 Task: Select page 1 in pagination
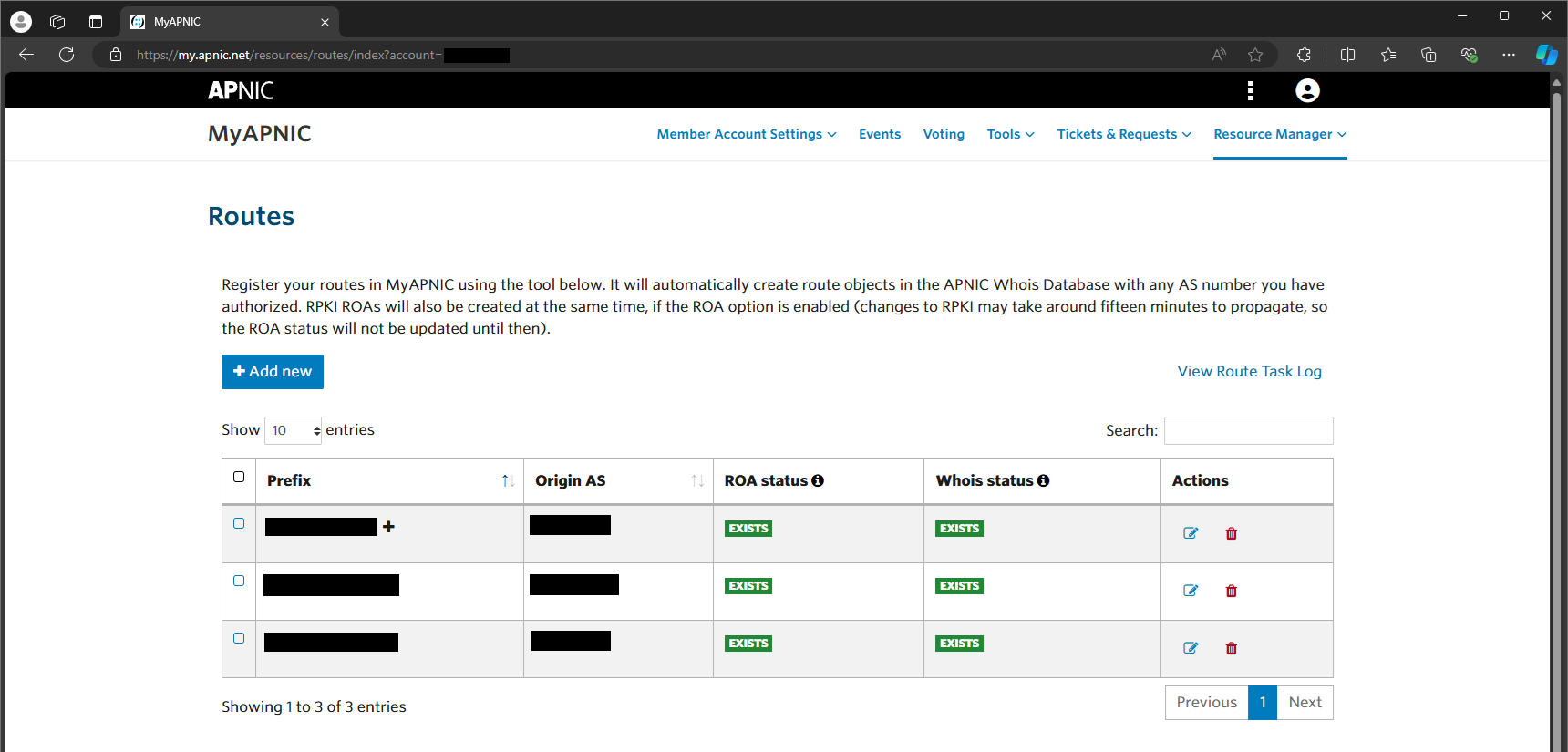[x=1263, y=703]
